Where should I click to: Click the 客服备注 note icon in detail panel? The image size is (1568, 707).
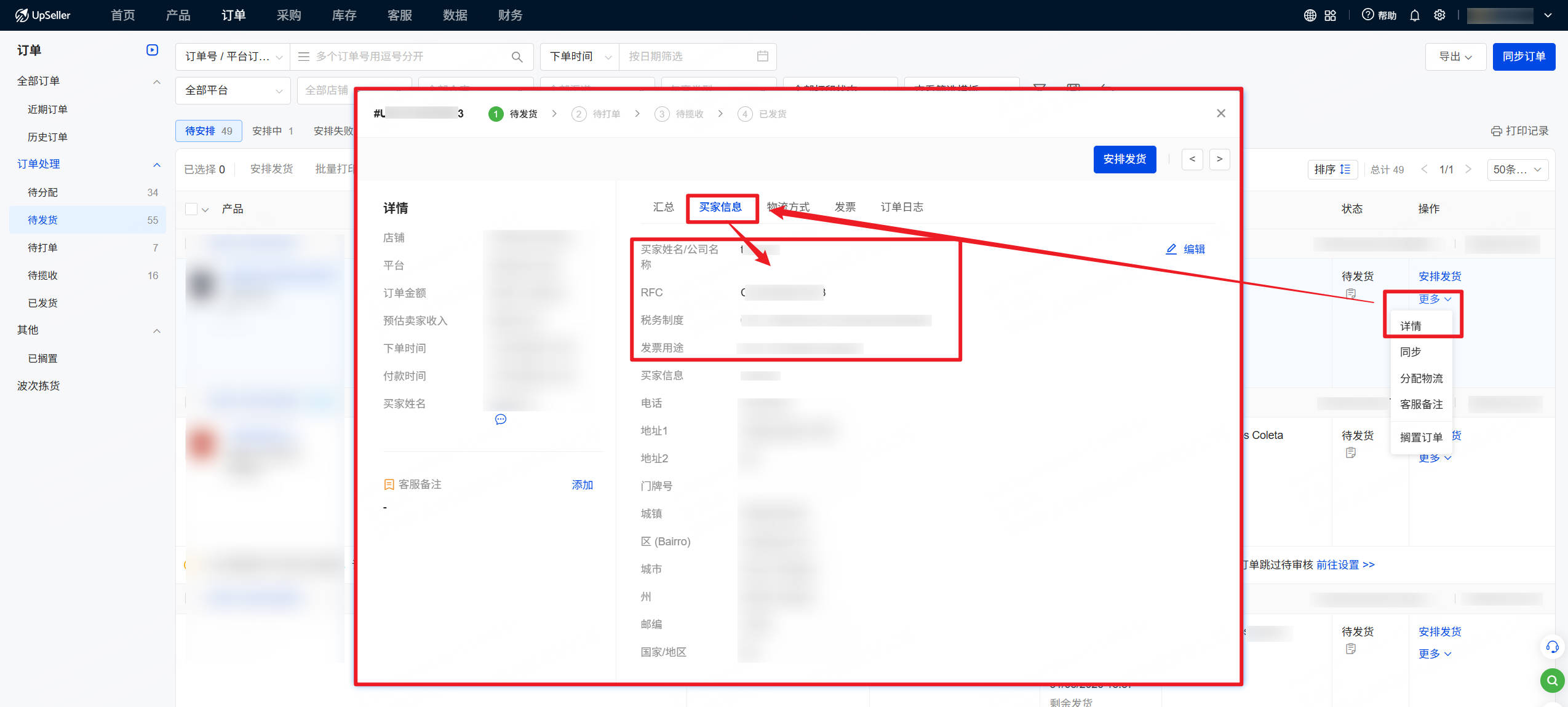389,484
